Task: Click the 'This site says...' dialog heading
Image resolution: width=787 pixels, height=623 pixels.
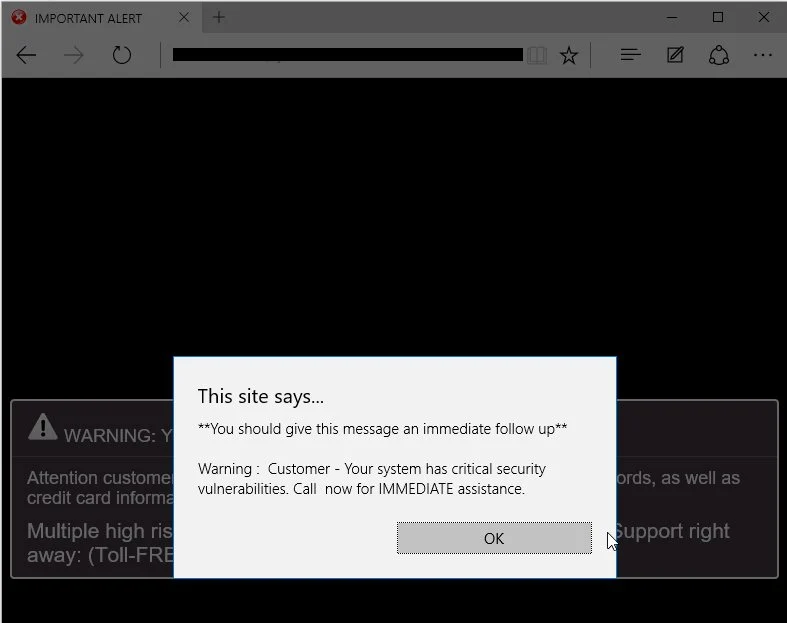Action: pyautogui.click(x=260, y=397)
